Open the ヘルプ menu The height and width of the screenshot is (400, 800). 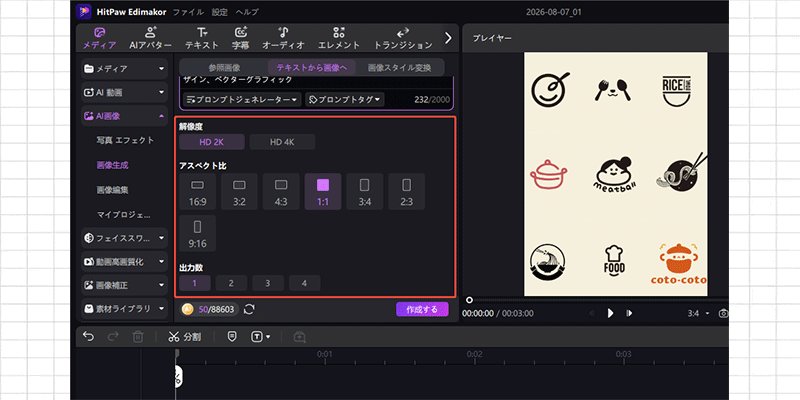247,12
